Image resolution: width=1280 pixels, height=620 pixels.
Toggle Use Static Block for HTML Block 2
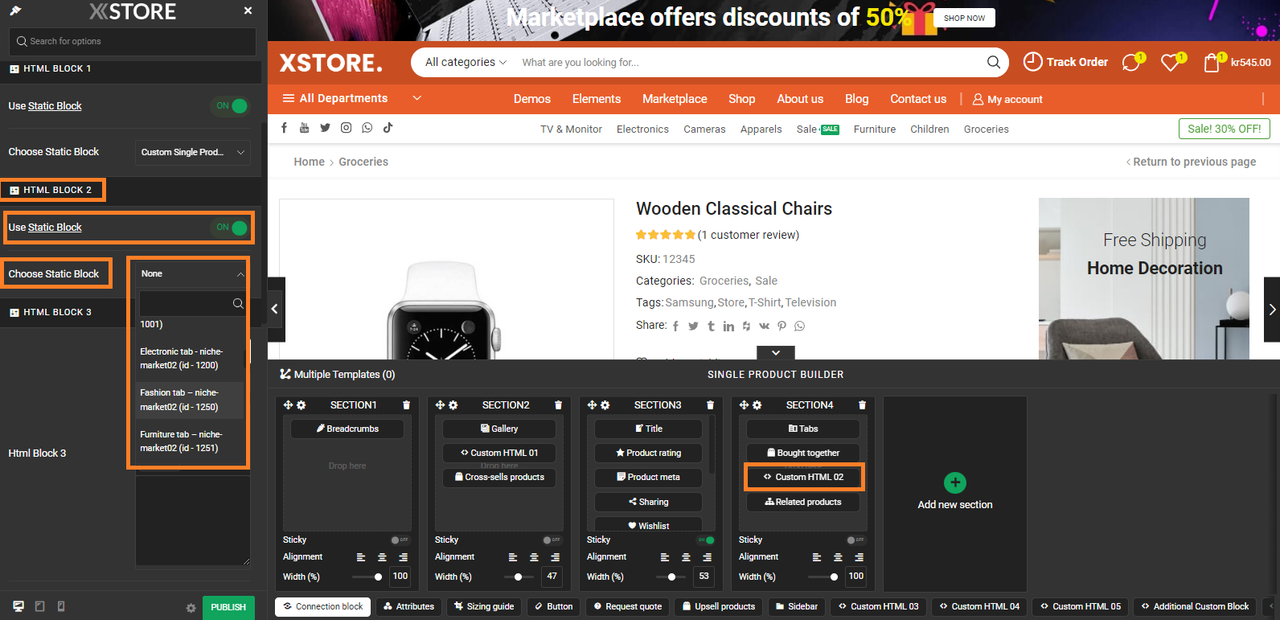pyautogui.click(x=230, y=227)
